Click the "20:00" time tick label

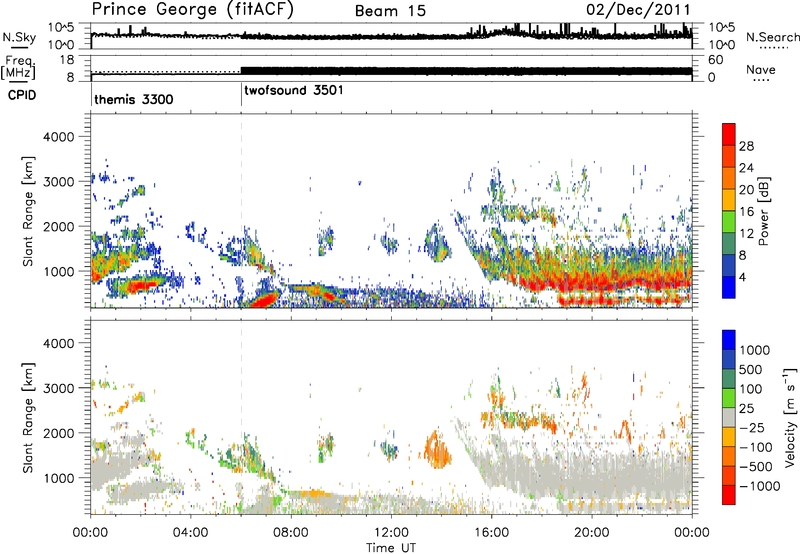tap(592, 533)
